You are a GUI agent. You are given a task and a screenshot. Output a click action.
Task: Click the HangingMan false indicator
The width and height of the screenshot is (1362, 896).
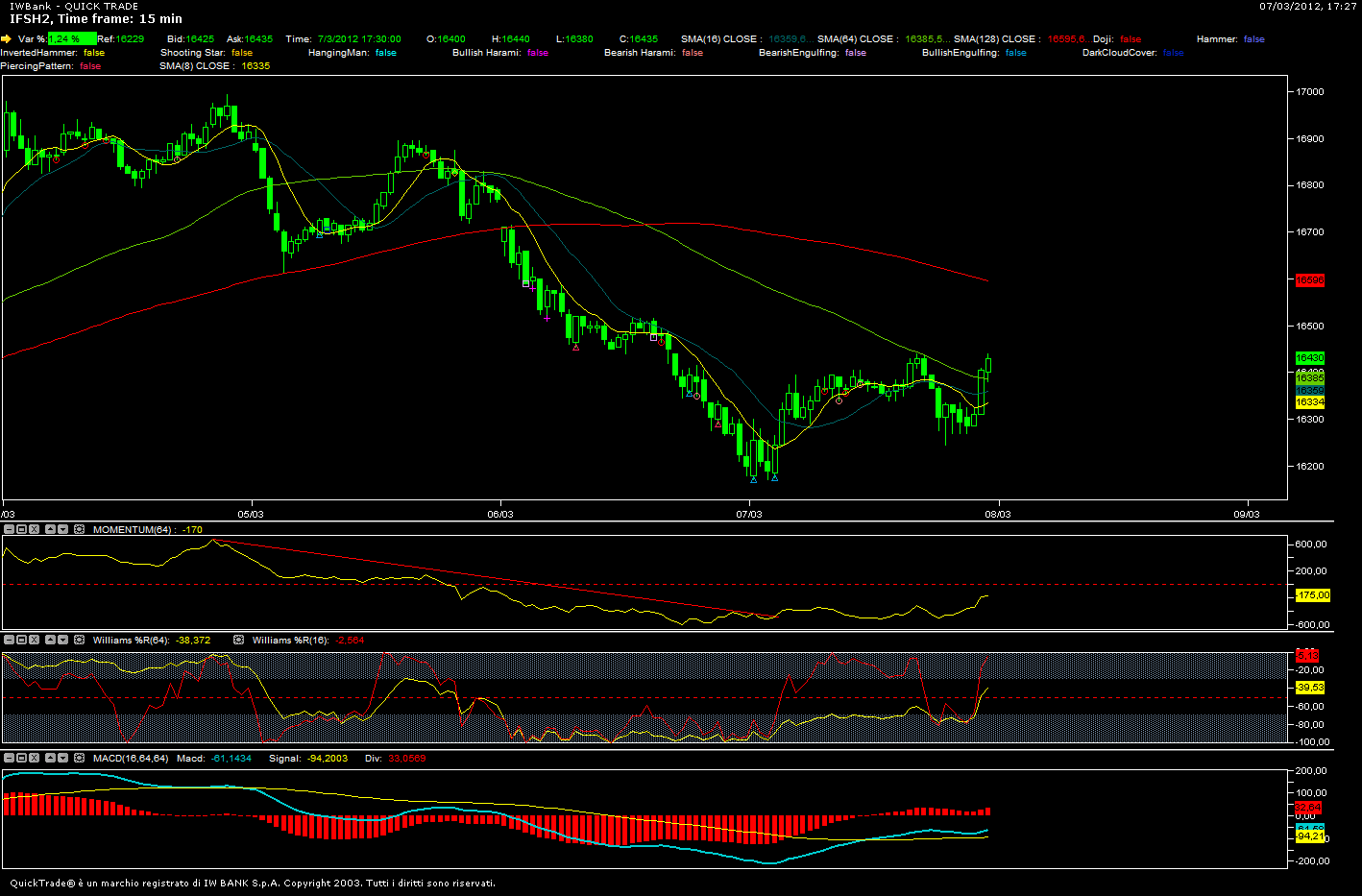click(x=353, y=53)
